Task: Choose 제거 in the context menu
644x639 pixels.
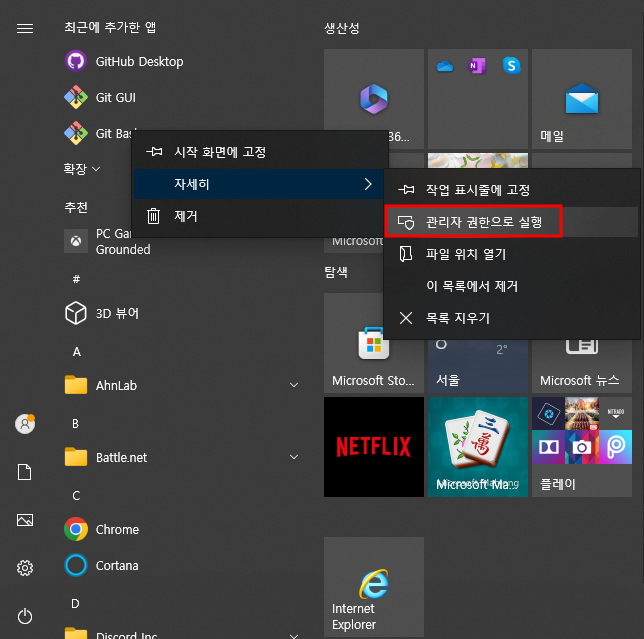Action: click(259, 216)
